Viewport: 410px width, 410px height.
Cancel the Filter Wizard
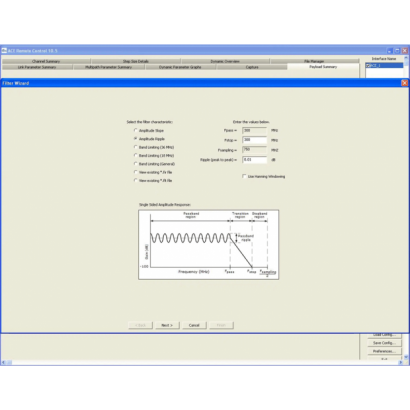click(194, 325)
